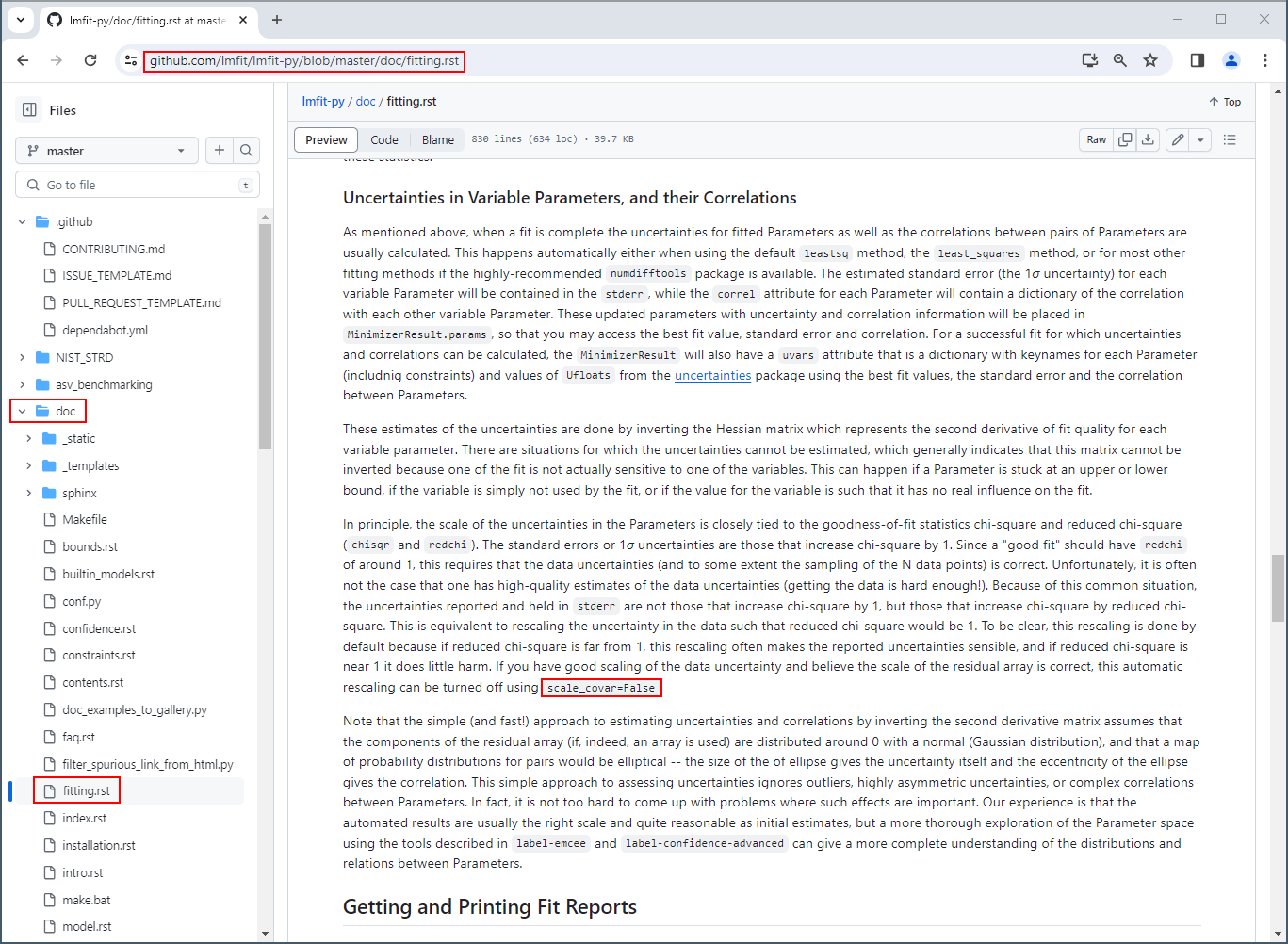Open the edit options dropdown arrow
1288x944 pixels.
pos(1200,139)
